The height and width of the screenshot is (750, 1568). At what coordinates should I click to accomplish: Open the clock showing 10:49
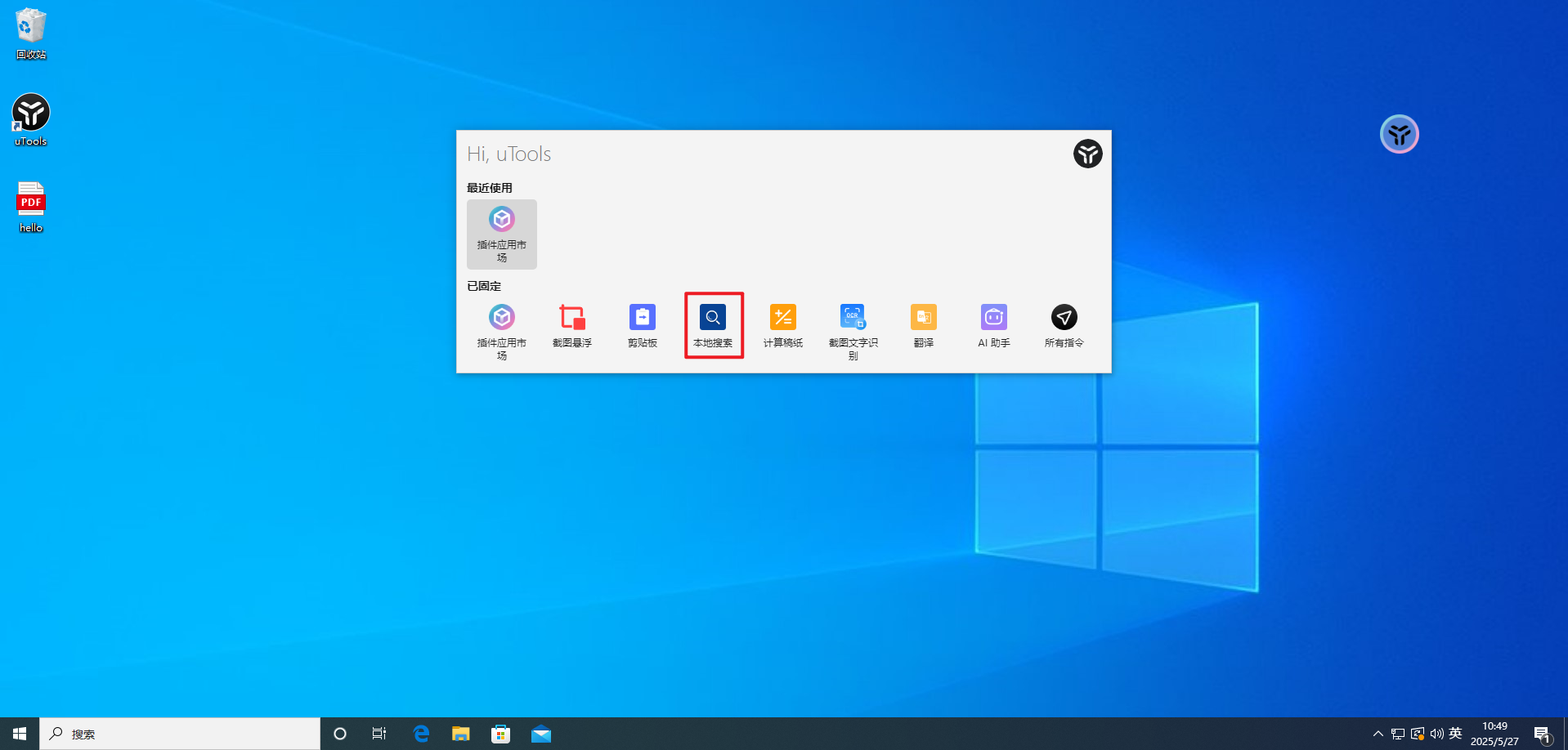(1494, 734)
